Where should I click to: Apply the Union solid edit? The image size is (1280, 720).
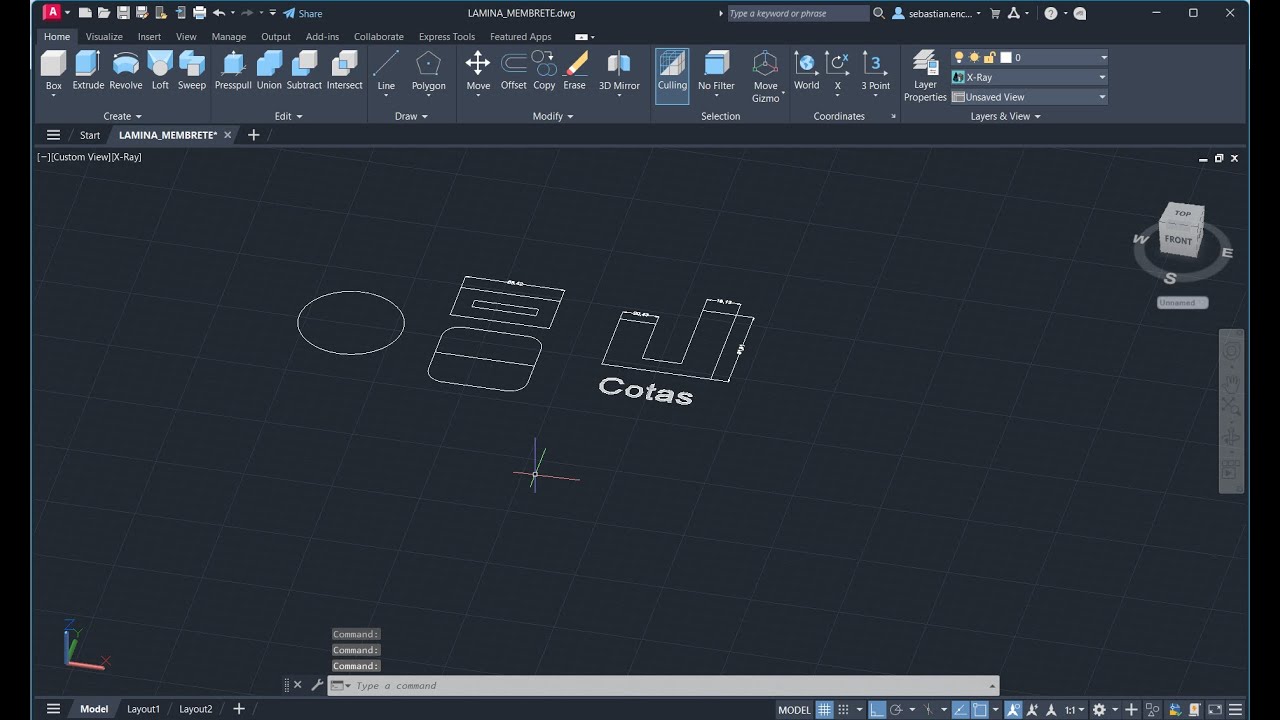pos(269,71)
